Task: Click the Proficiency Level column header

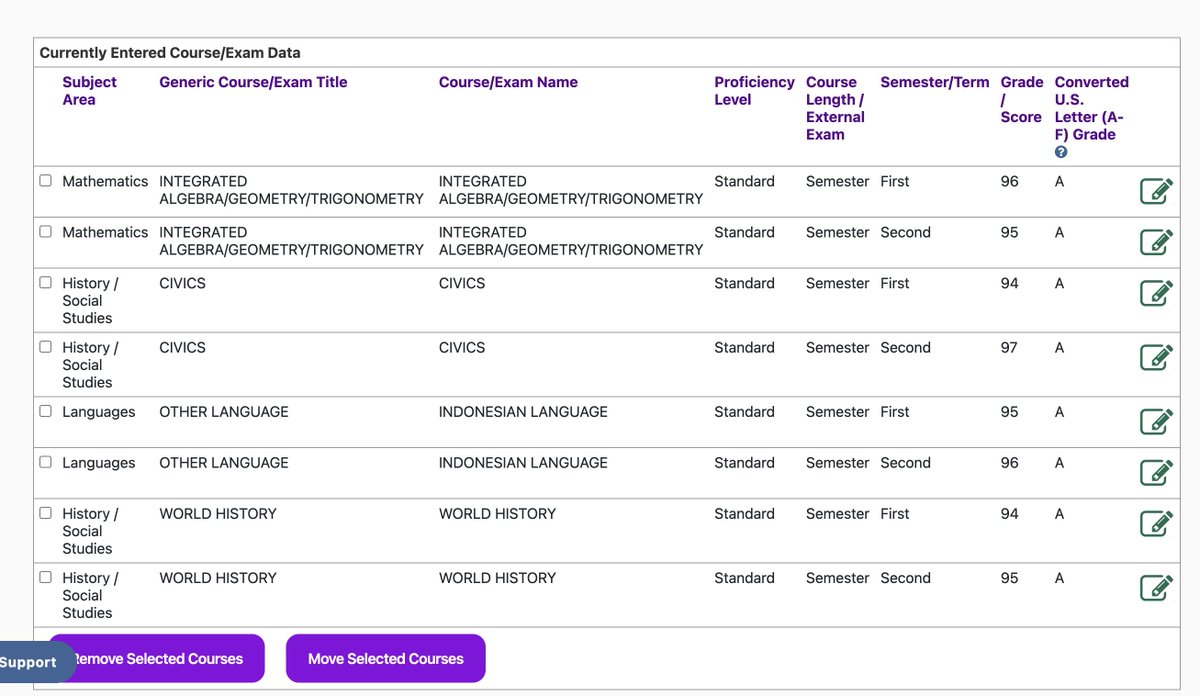Action: click(x=754, y=91)
